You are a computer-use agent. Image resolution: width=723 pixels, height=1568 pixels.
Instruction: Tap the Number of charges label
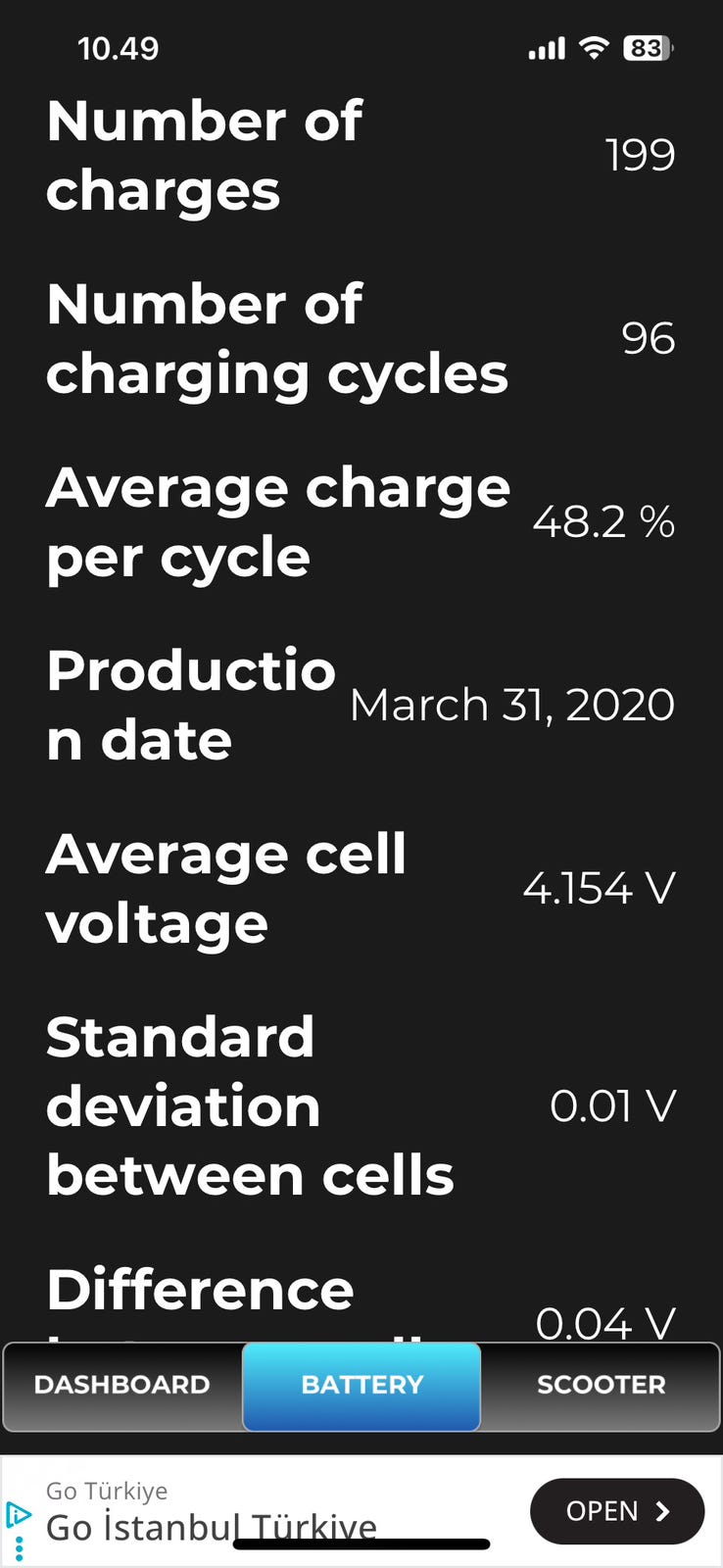pyautogui.click(x=204, y=155)
